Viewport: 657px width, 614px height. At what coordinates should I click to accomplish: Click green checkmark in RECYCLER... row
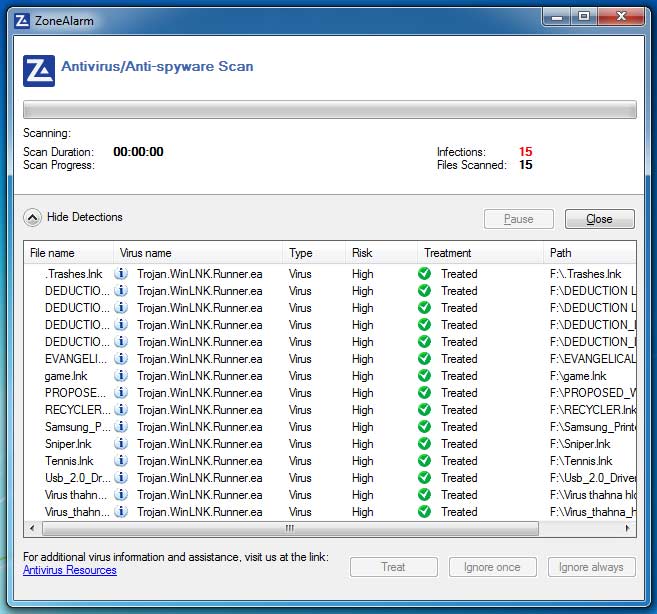pyautogui.click(x=424, y=409)
